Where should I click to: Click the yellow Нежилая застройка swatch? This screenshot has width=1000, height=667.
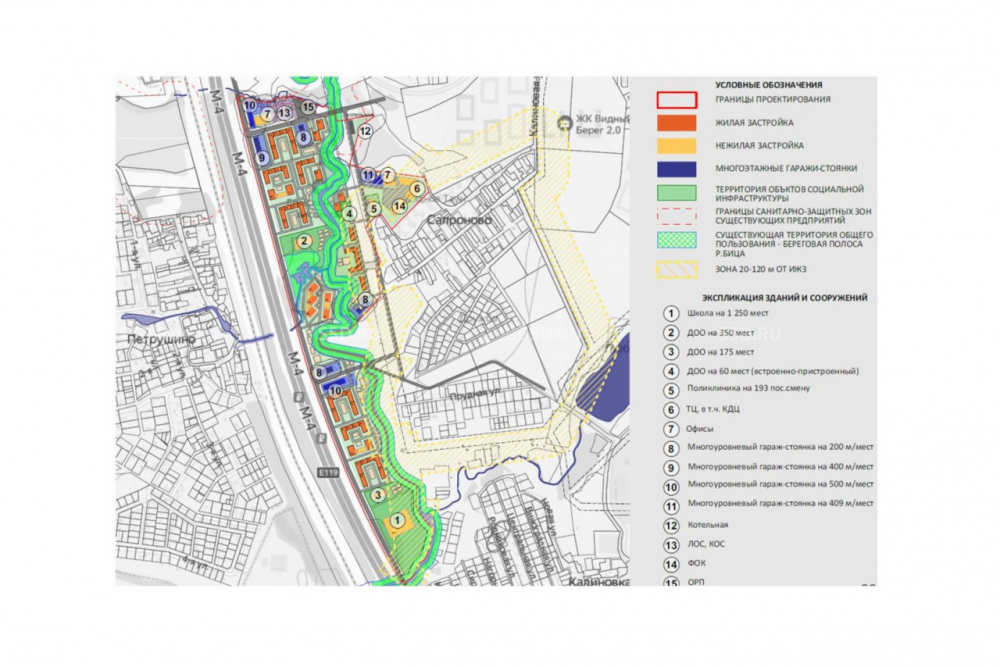[677, 146]
